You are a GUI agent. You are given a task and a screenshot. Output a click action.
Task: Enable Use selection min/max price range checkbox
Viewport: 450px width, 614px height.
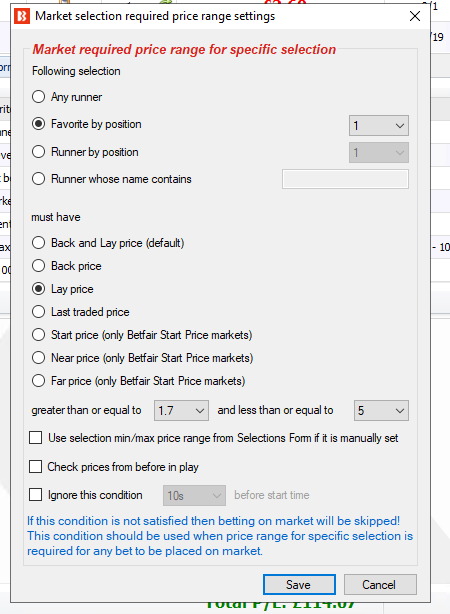coord(36,438)
